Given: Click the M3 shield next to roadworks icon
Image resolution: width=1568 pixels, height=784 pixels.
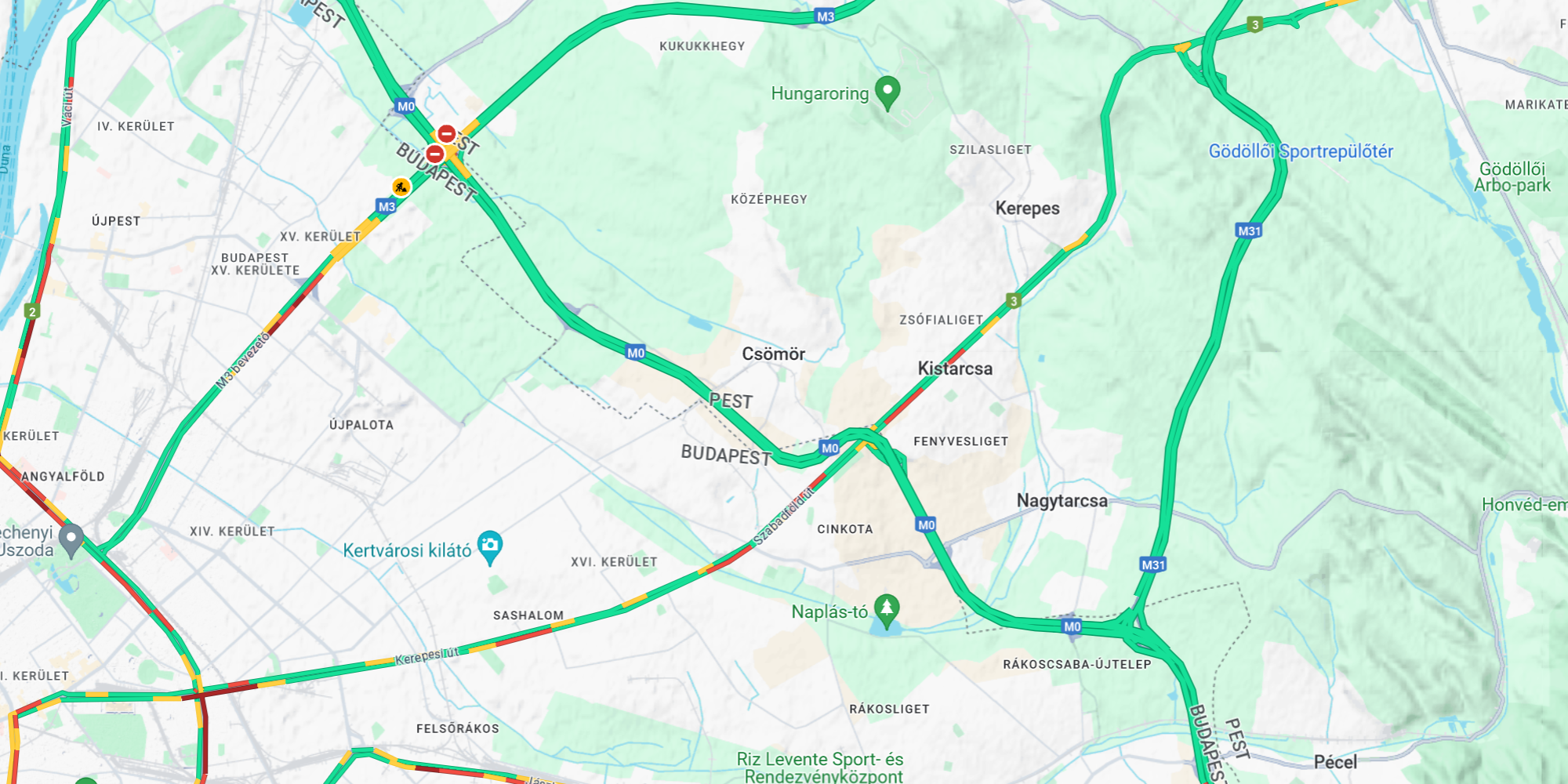Looking at the screenshot, I should point(387,206).
